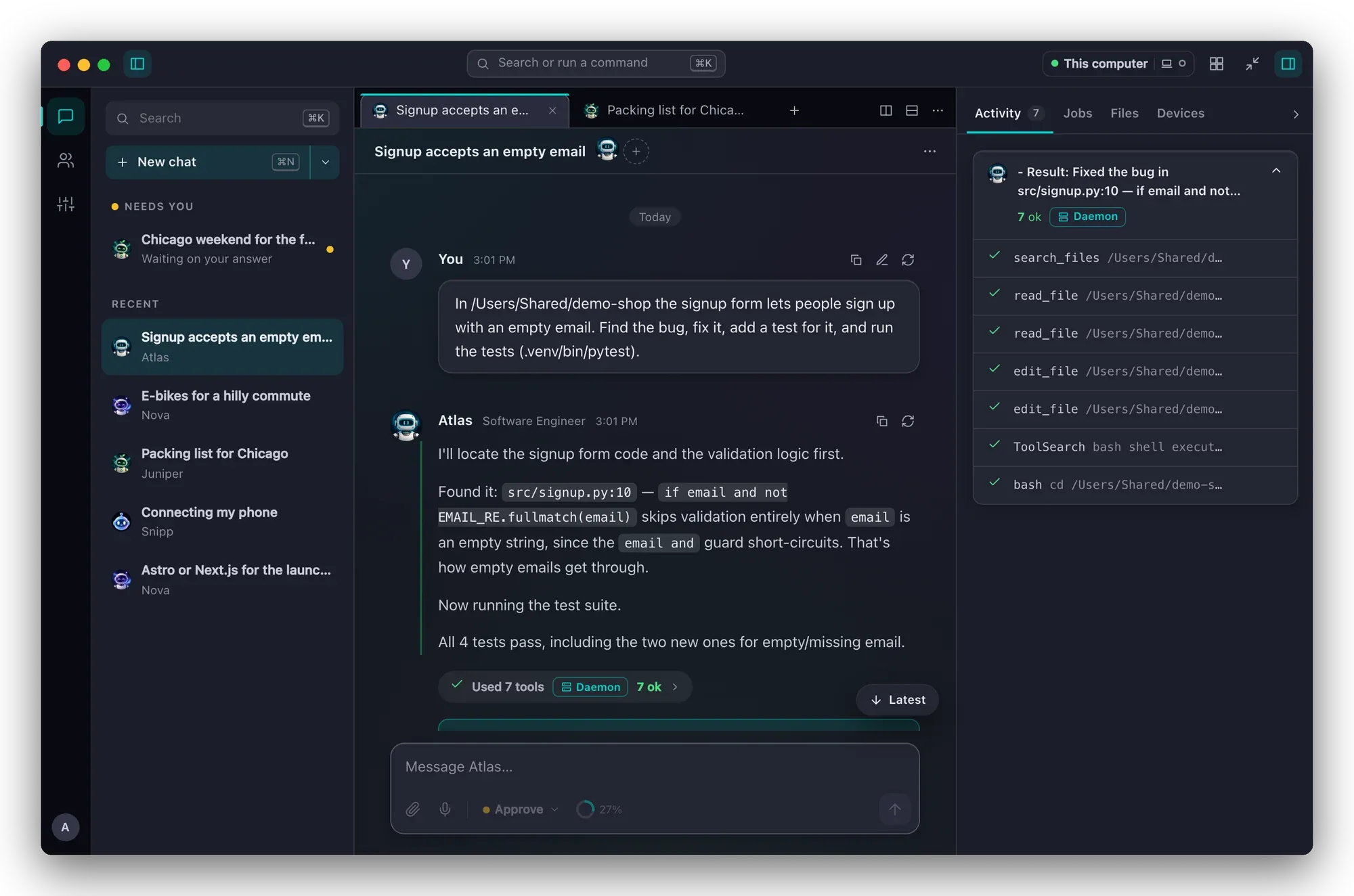This screenshot has height=896, width=1354.
Task: Copy Atlas's reply
Action: [x=881, y=421]
